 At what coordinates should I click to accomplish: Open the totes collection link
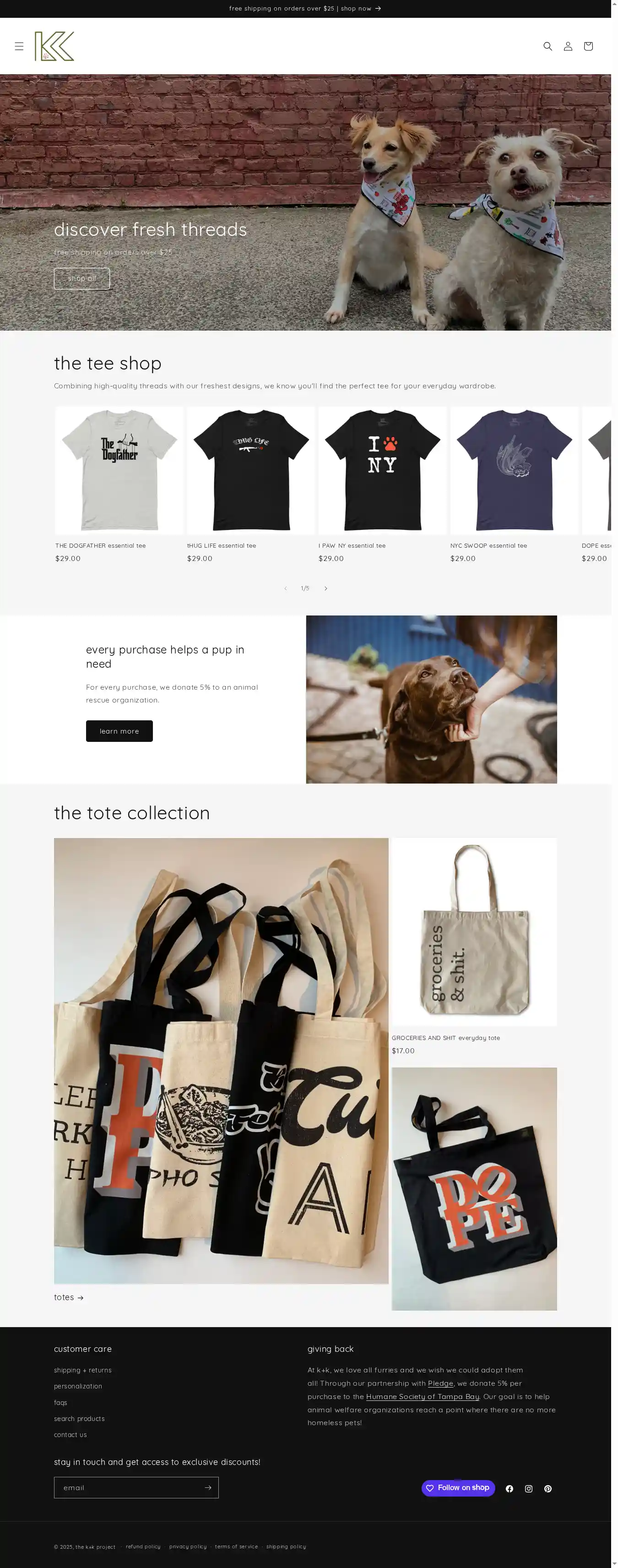click(69, 1296)
